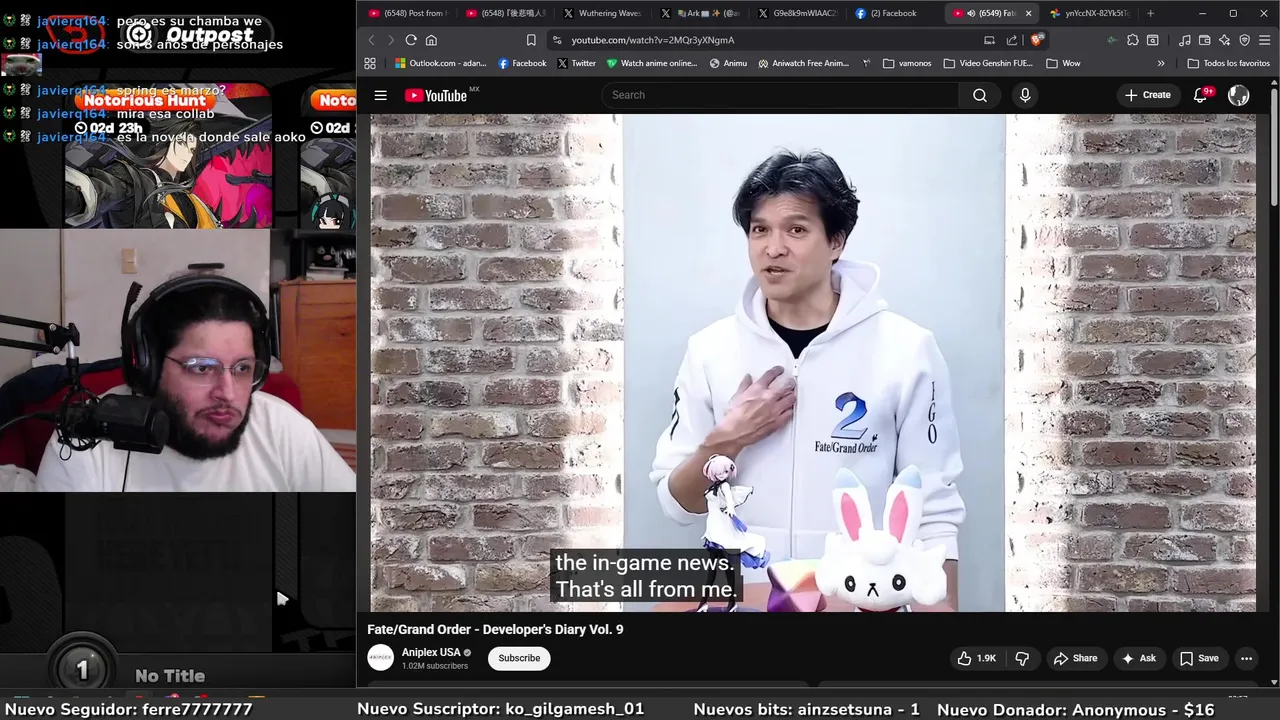Open the vamonos bookmarks folder
Image resolution: width=1280 pixels, height=720 pixels.
907,63
